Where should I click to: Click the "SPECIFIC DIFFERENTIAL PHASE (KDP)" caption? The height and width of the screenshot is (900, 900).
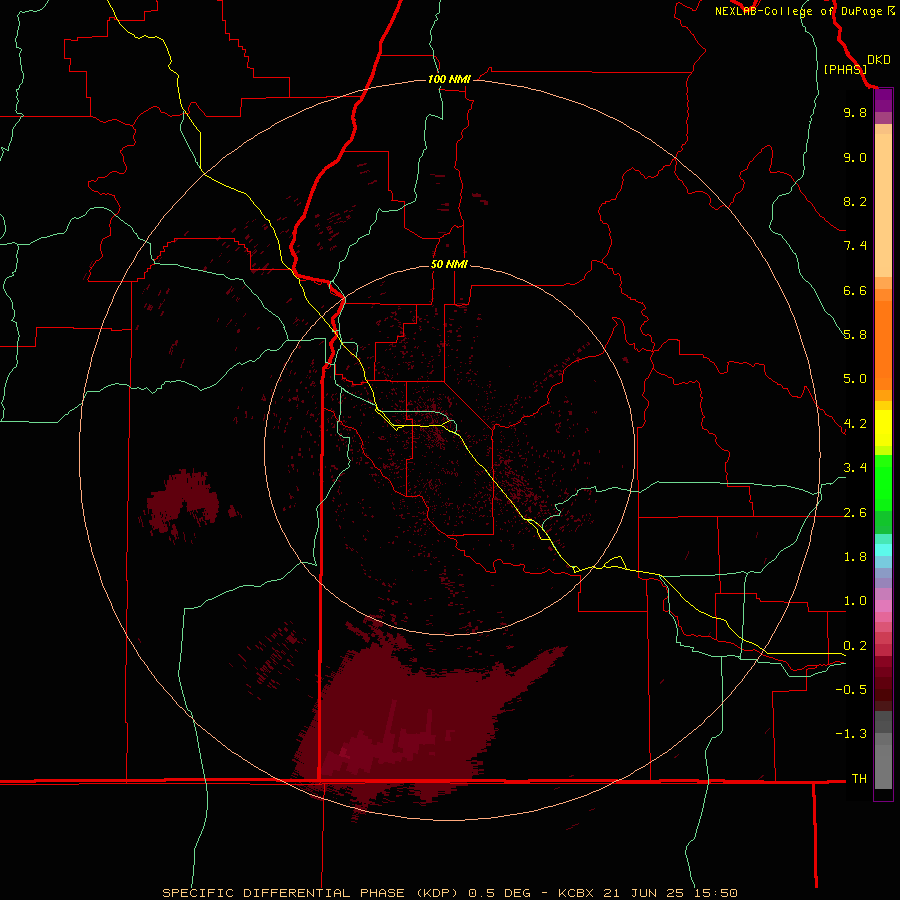310,893
